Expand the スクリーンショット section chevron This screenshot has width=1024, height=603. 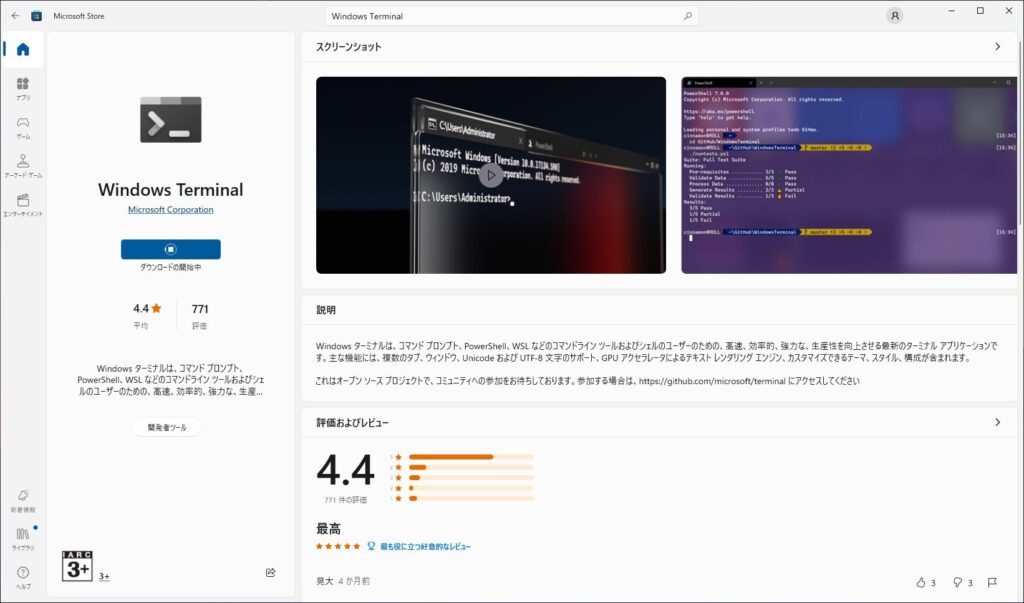pos(997,46)
